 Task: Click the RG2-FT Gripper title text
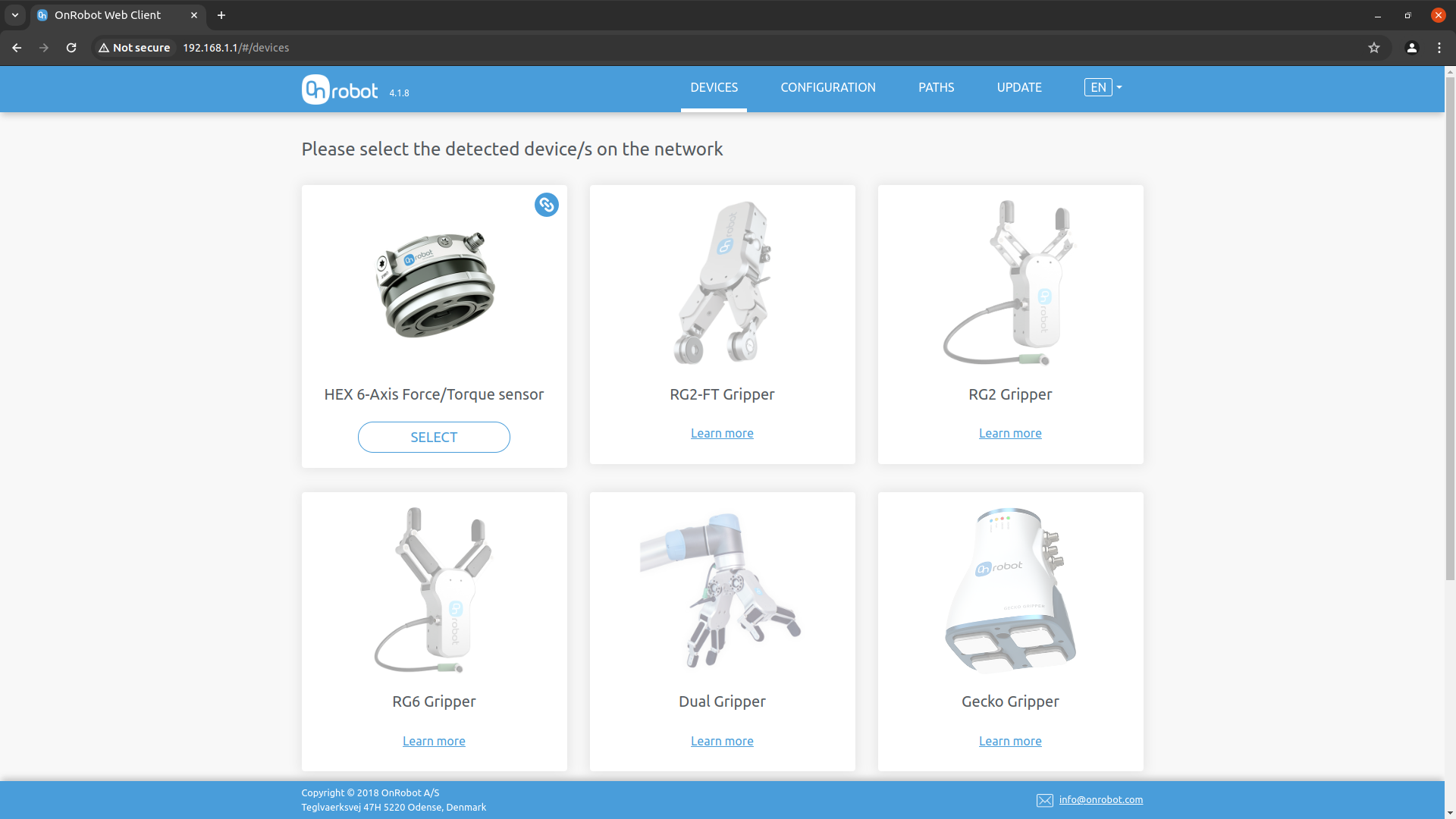click(x=722, y=394)
